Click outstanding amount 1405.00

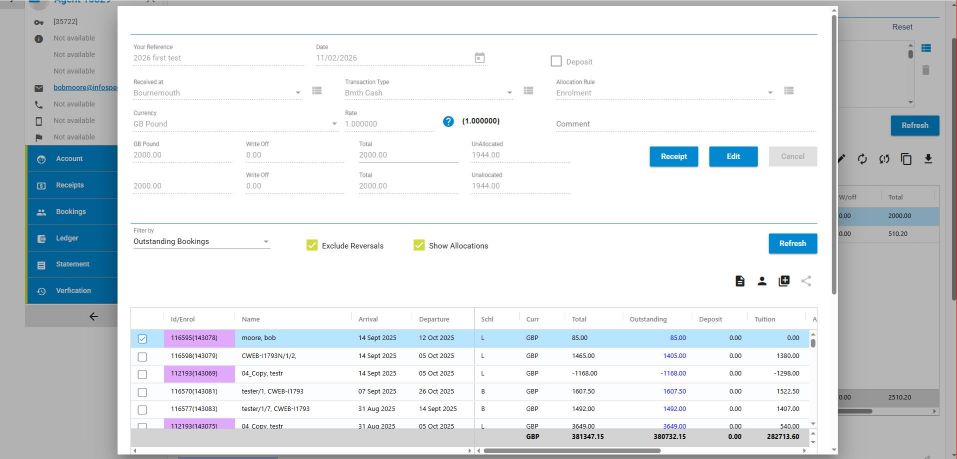pyautogui.click(x=674, y=356)
